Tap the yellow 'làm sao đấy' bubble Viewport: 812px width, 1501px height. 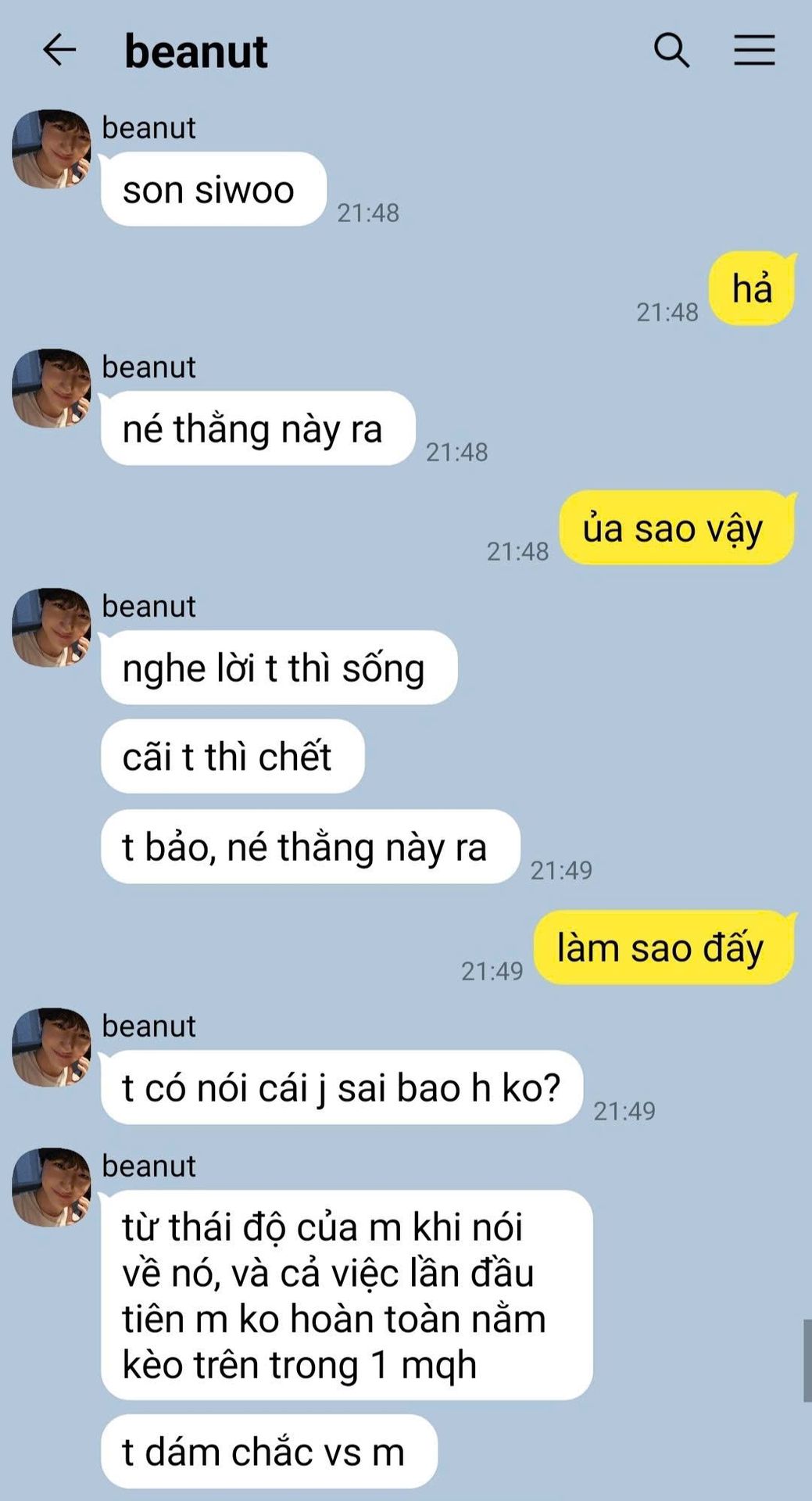(x=664, y=948)
